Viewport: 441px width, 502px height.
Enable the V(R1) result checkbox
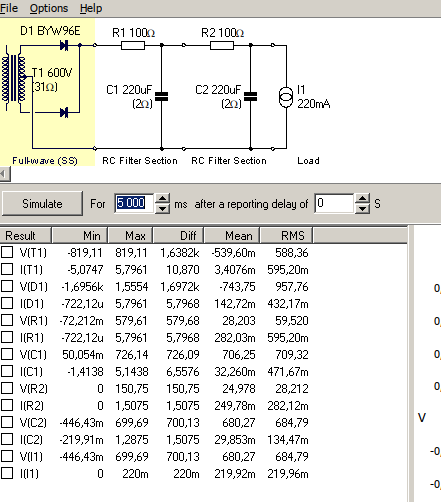[7, 320]
